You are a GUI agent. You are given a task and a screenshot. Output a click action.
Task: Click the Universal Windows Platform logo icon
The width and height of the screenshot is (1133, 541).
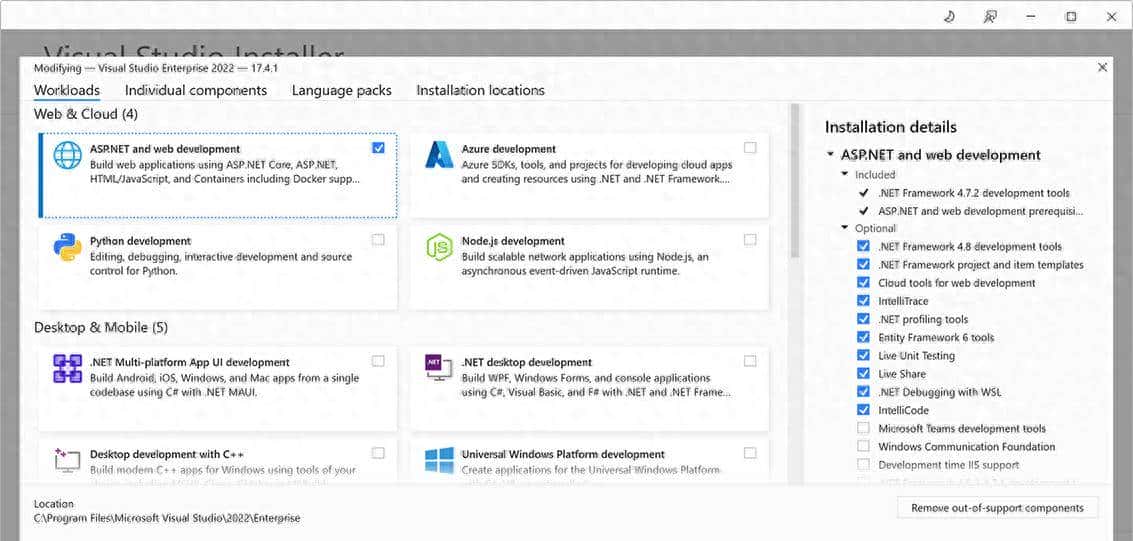click(x=439, y=460)
